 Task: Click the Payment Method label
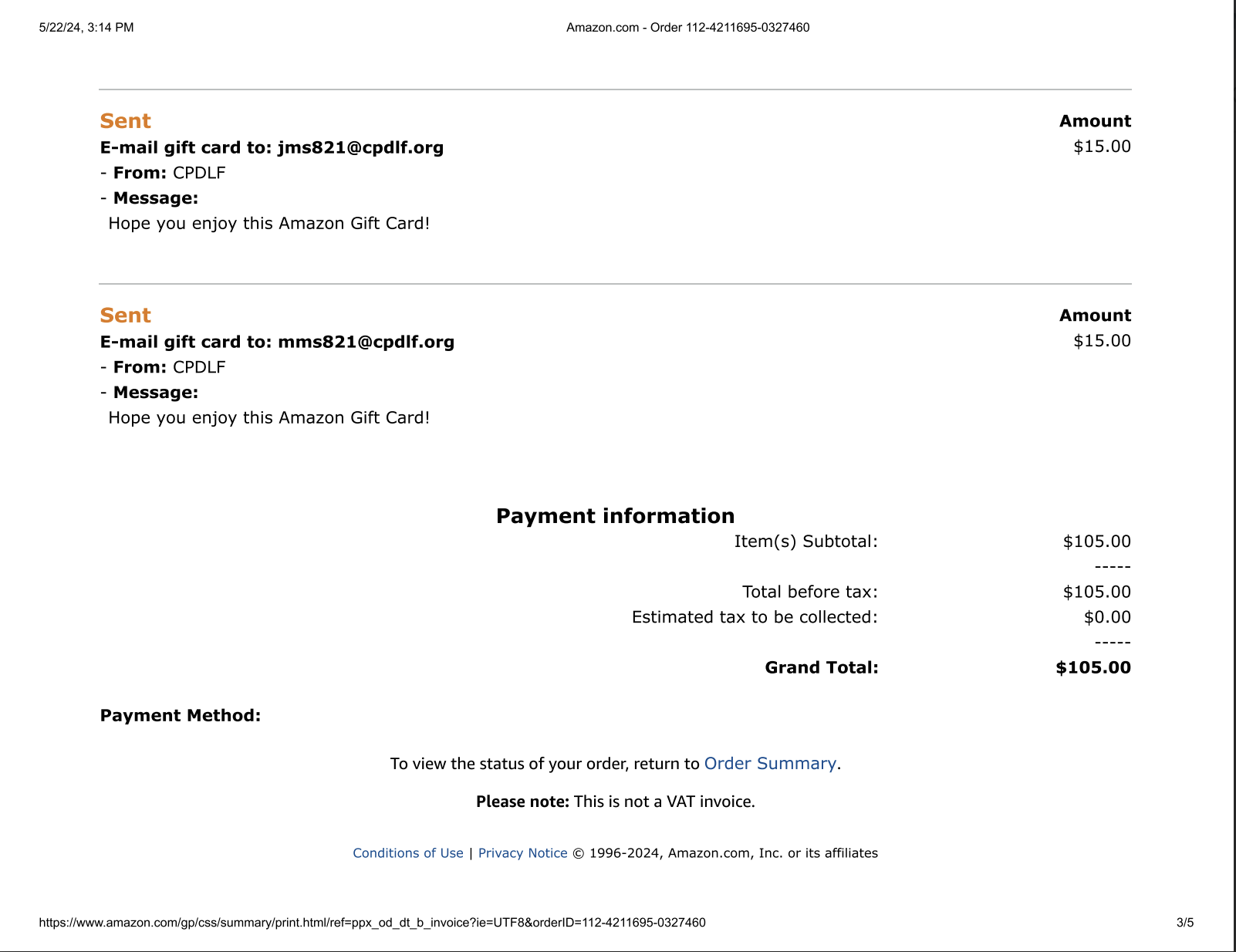181,716
